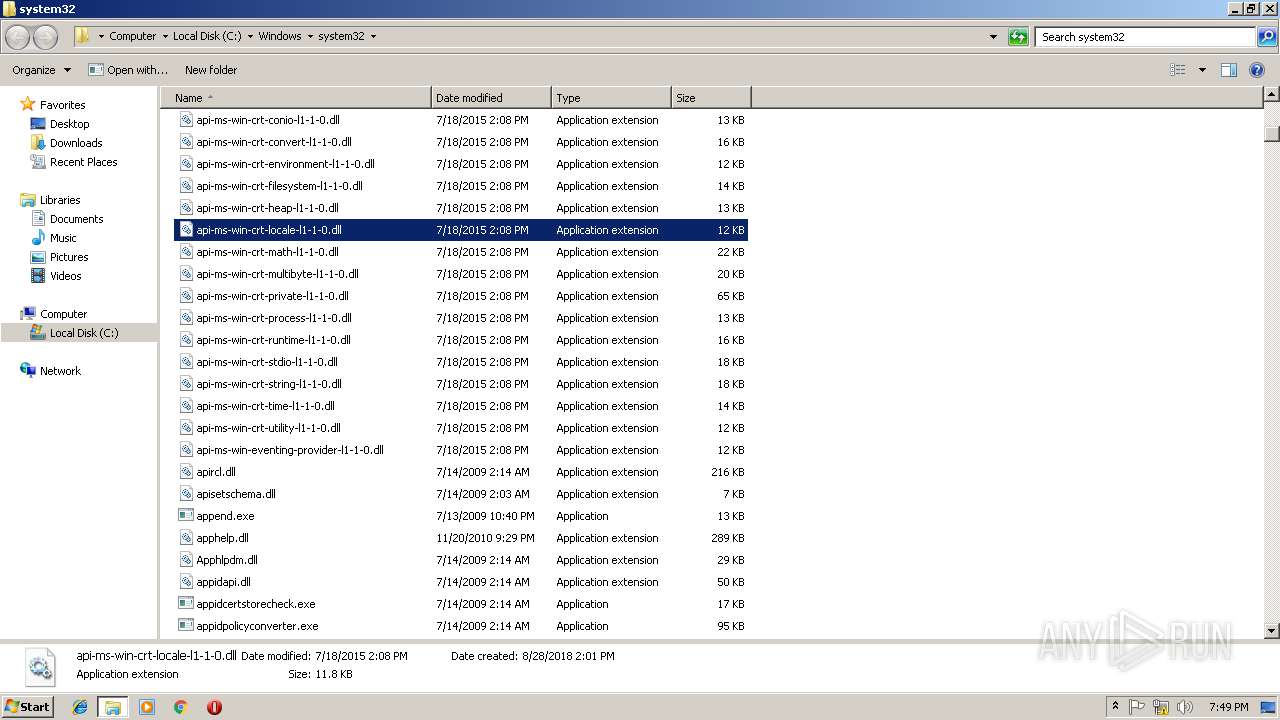Click the Computer icon in navigation pane
Image resolution: width=1280 pixels, height=720 pixels.
(x=28, y=314)
